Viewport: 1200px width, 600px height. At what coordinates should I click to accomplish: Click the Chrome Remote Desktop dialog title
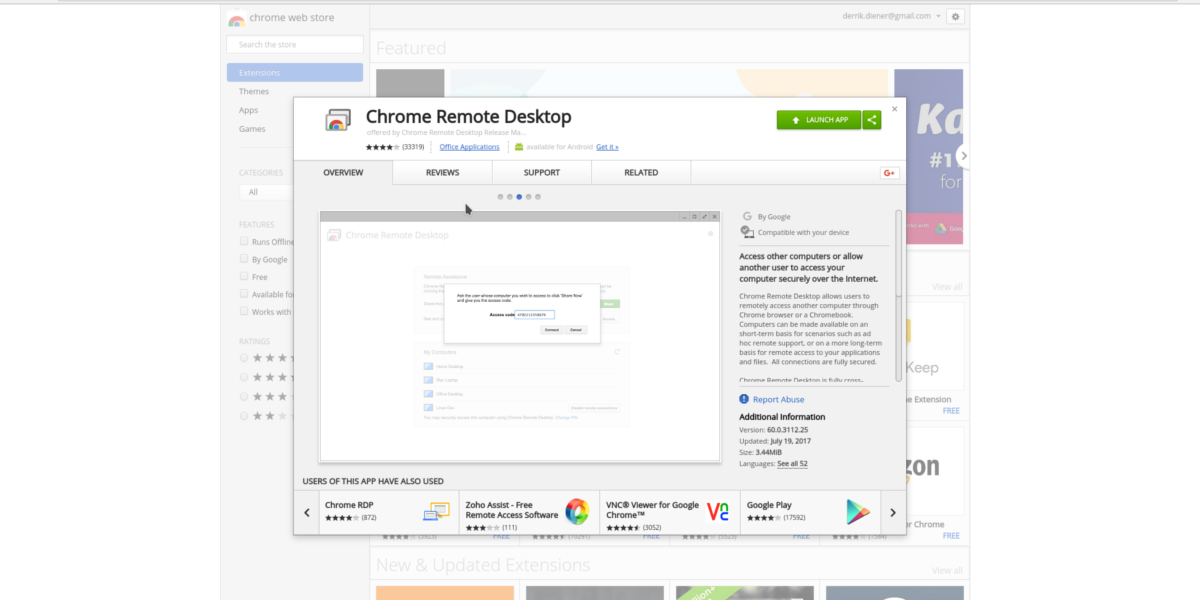(x=469, y=117)
